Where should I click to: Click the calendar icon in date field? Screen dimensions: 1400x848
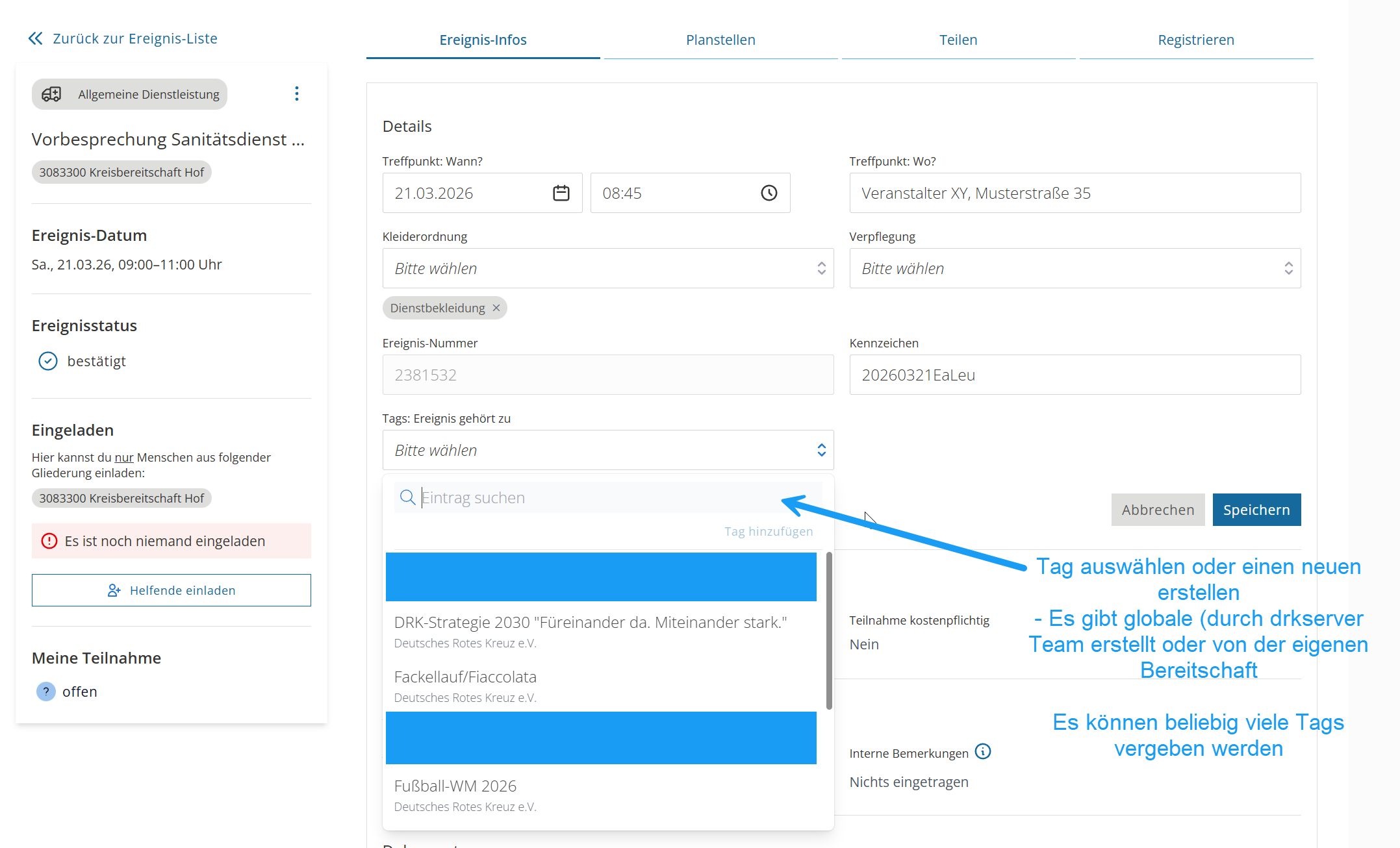pos(561,193)
